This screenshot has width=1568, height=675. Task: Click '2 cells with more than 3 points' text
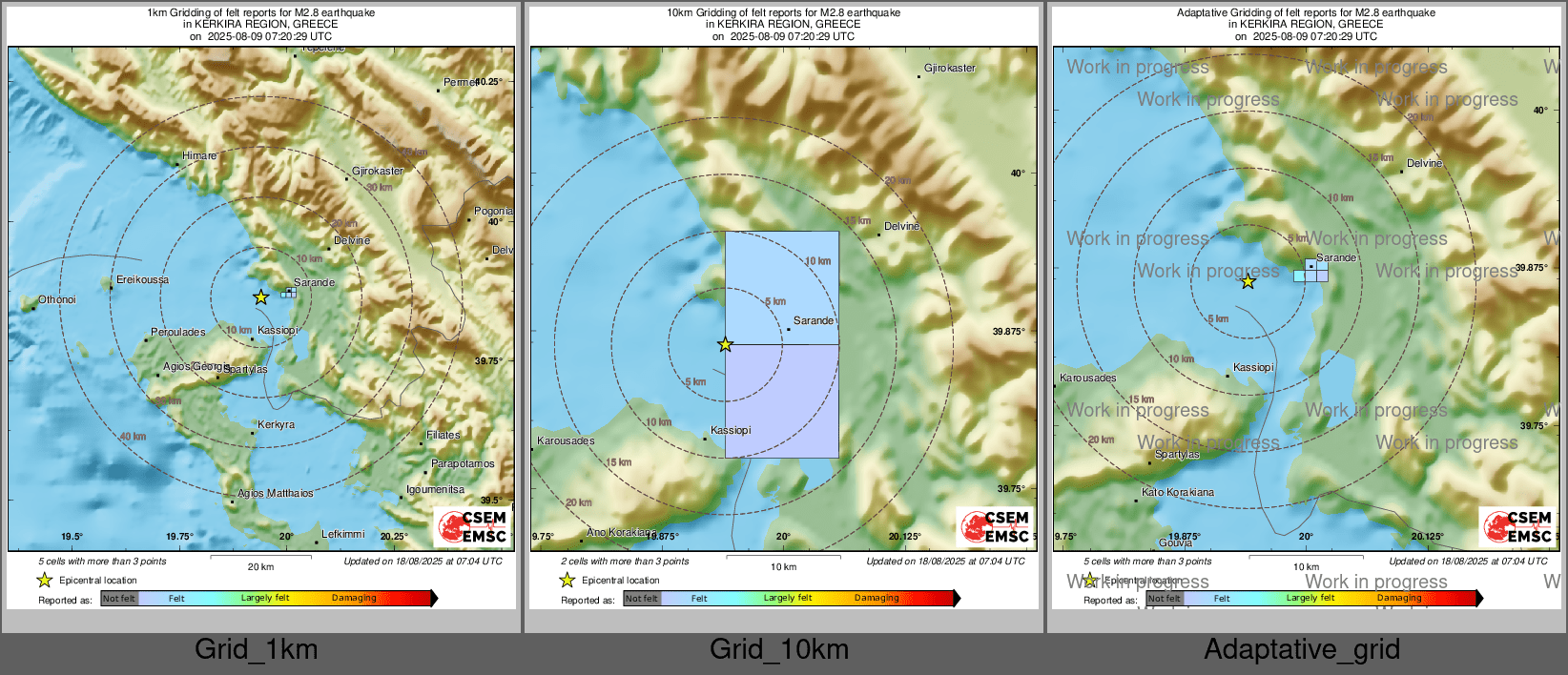(625, 561)
